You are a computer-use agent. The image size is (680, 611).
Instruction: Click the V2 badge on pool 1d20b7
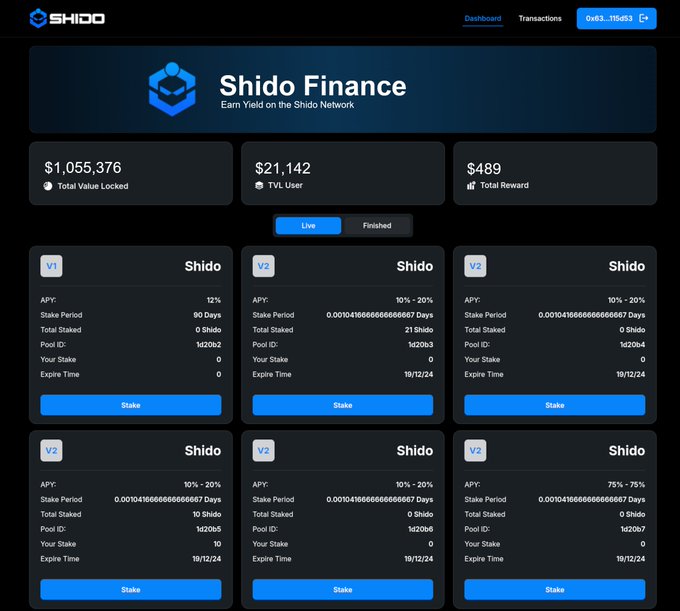475,450
